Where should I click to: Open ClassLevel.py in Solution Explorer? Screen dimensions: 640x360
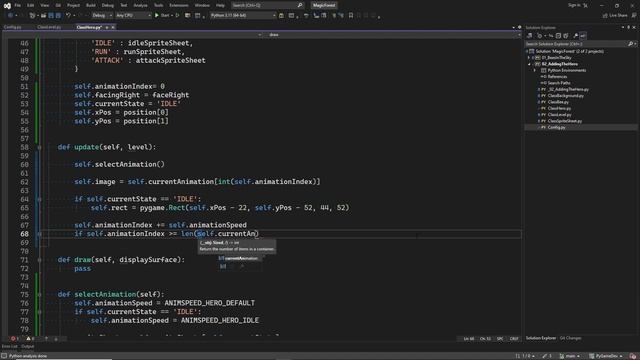click(559, 115)
